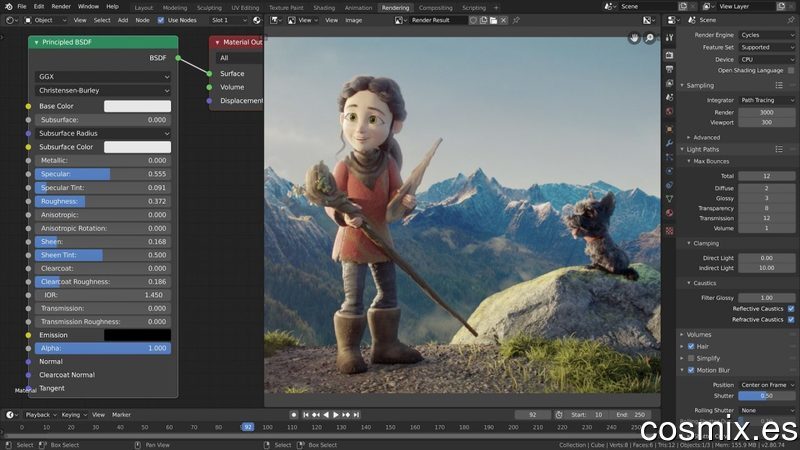The height and width of the screenshot is (450, 800).
Task: Pin the image with the pin icon
Action: point(516,20)
